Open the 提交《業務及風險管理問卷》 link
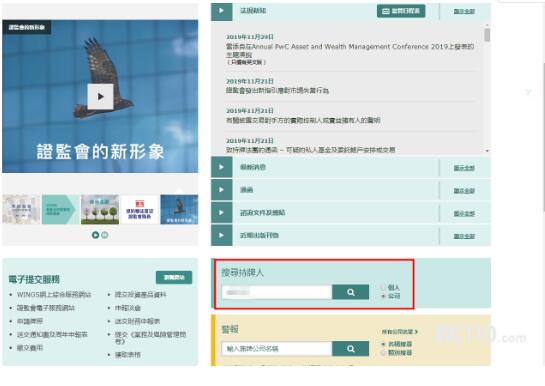 (x=151, y=338)
